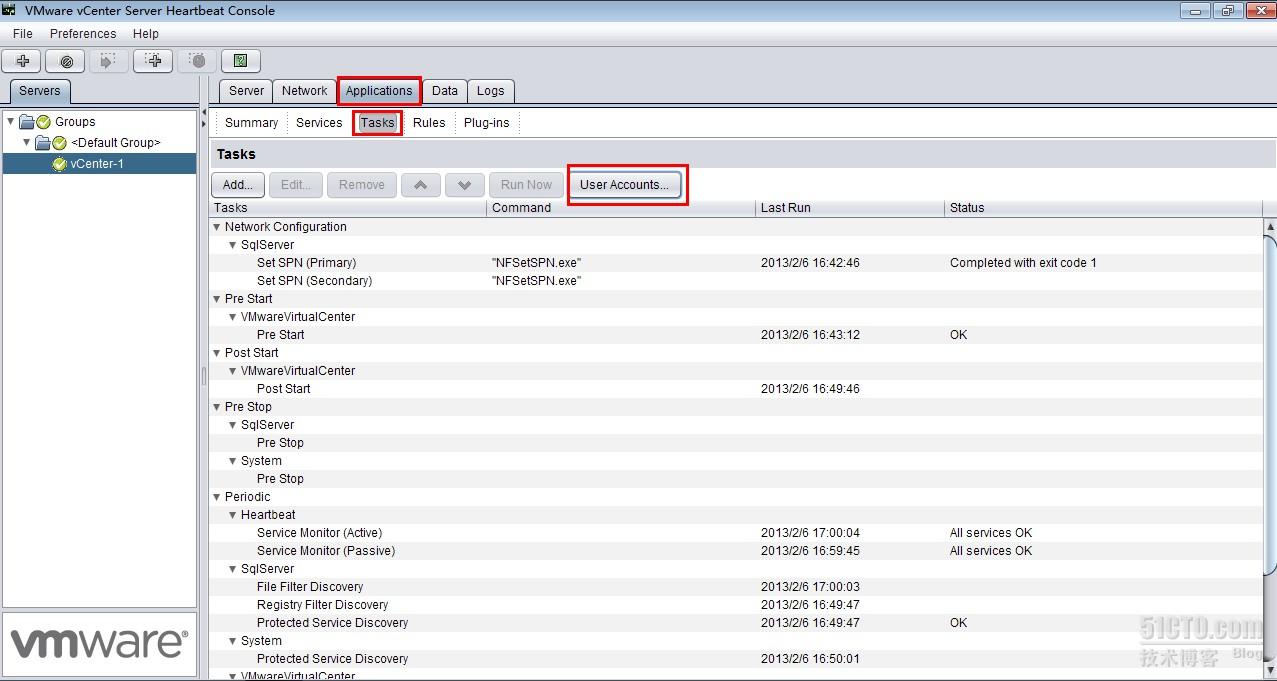Move task up with up-arrow button
1277x681 pixels.
(421, 185)
